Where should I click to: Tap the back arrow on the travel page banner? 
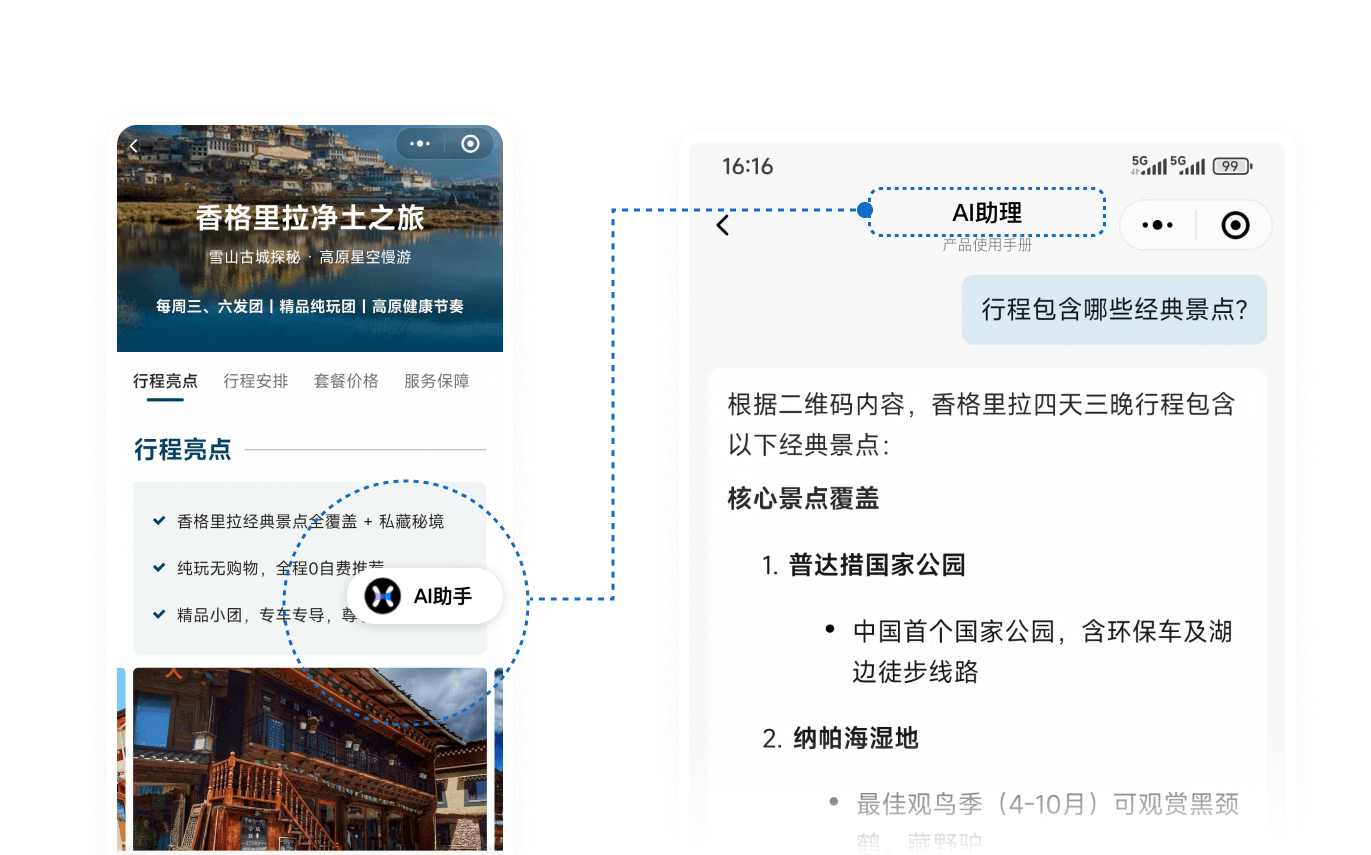click(x=133, y=146)
